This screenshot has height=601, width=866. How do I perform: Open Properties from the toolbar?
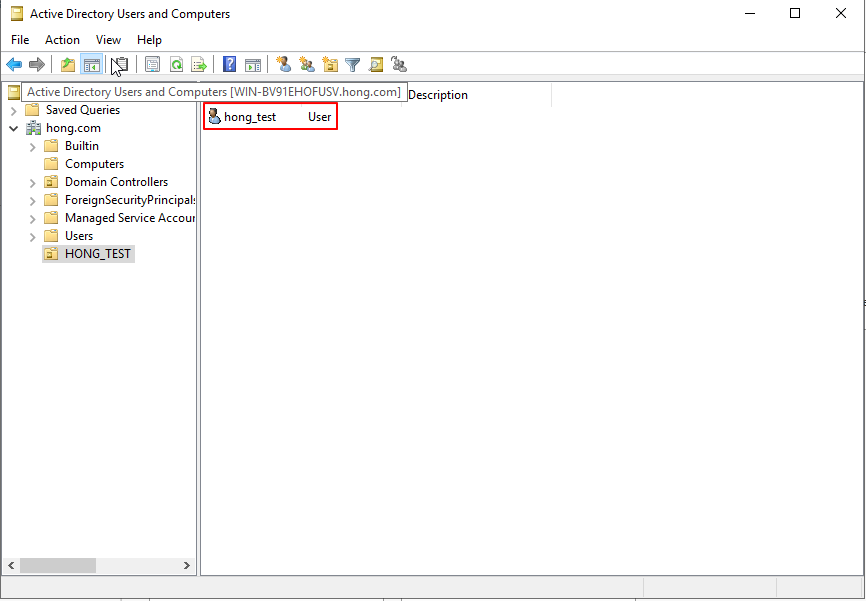click(152, 65)
